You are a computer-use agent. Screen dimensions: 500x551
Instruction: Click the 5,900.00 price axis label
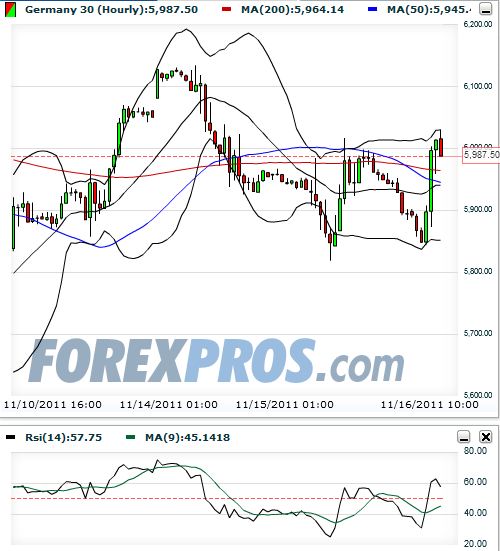(478, 209)
